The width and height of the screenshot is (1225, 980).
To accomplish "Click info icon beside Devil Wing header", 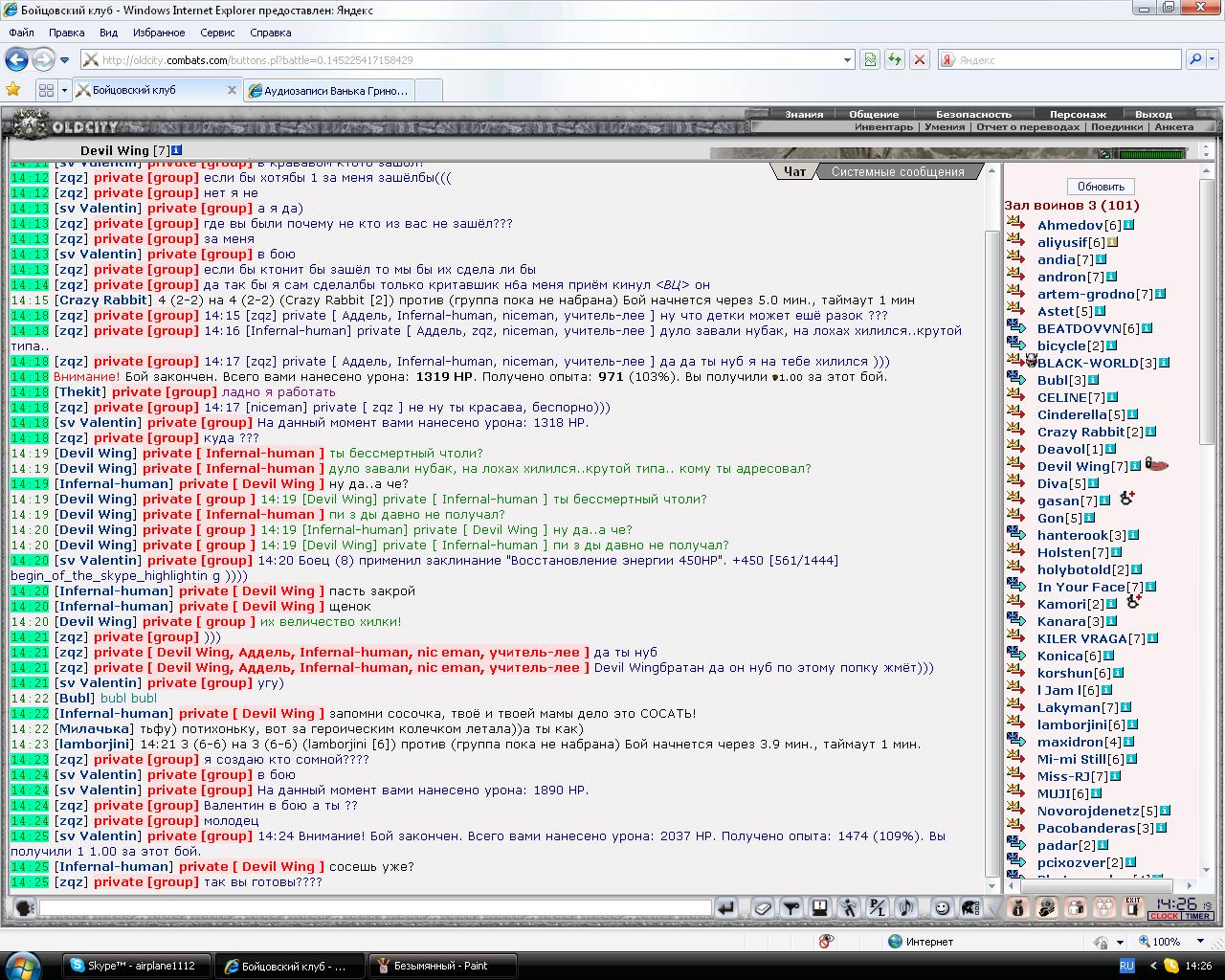I will pyautogui.click(x=177, y=150).
